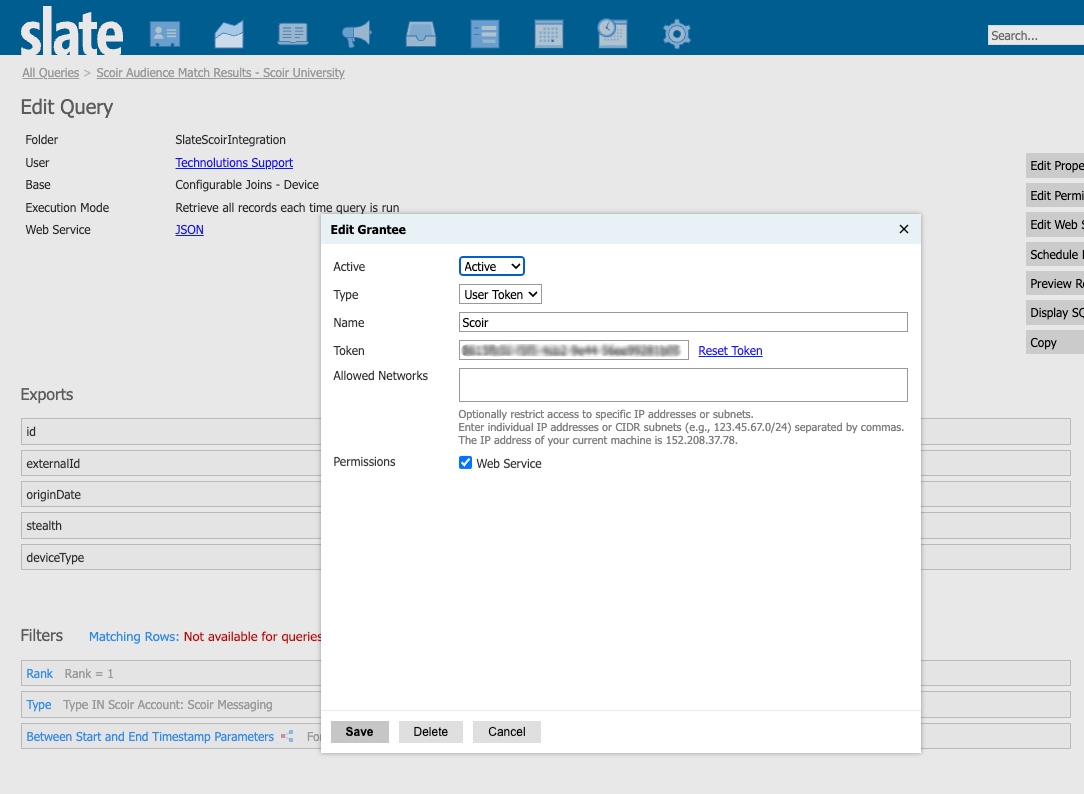The height and width of the screenshot is (794, 1084).
Task: Click the Preview Results button
Action: pos(1055,283)
